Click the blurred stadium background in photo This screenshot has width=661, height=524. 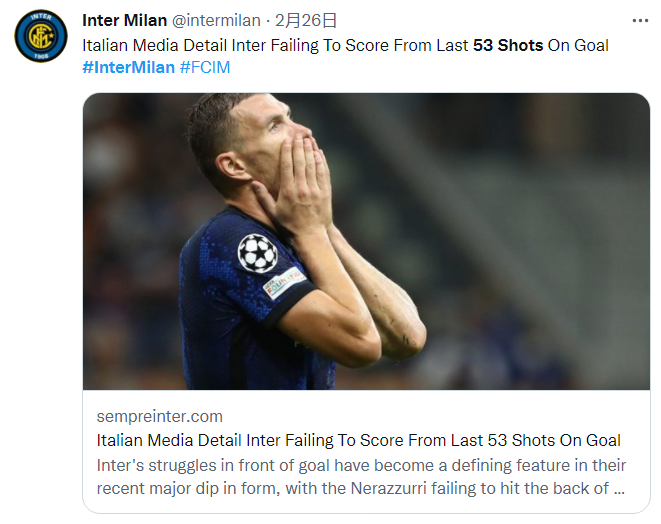530,200
